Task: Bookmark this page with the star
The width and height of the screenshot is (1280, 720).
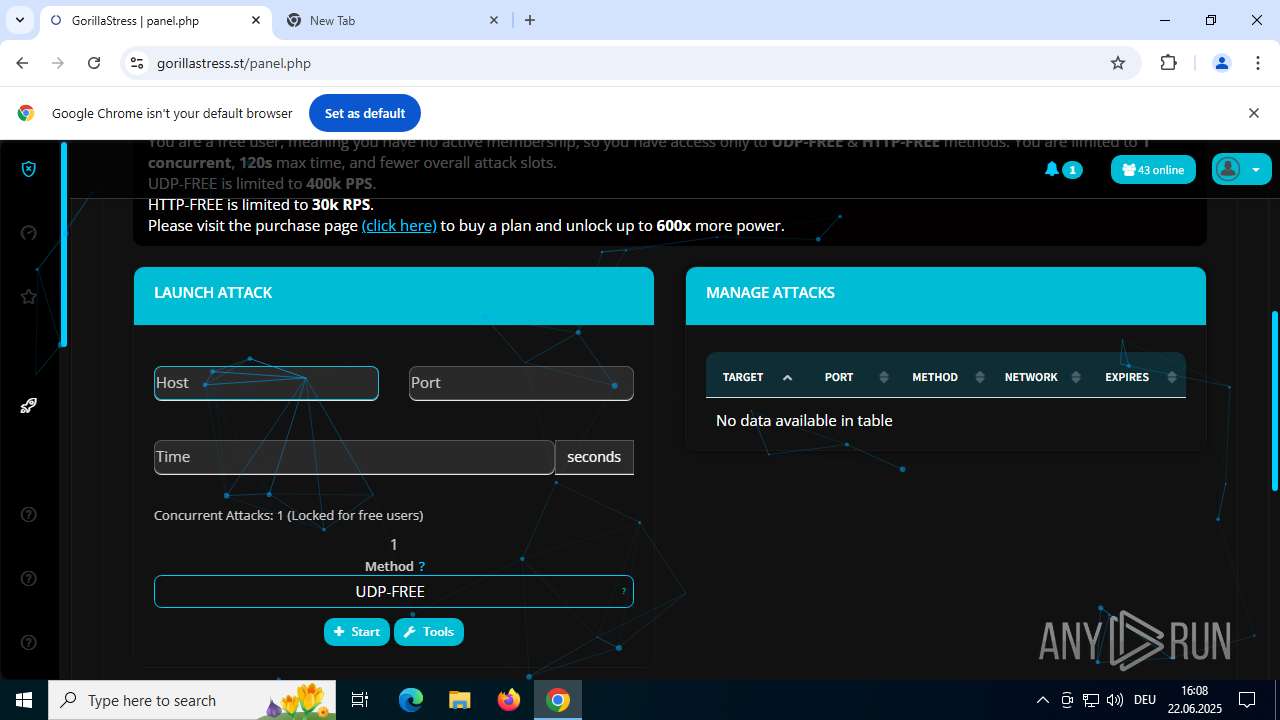Action: click(1118, 63)
